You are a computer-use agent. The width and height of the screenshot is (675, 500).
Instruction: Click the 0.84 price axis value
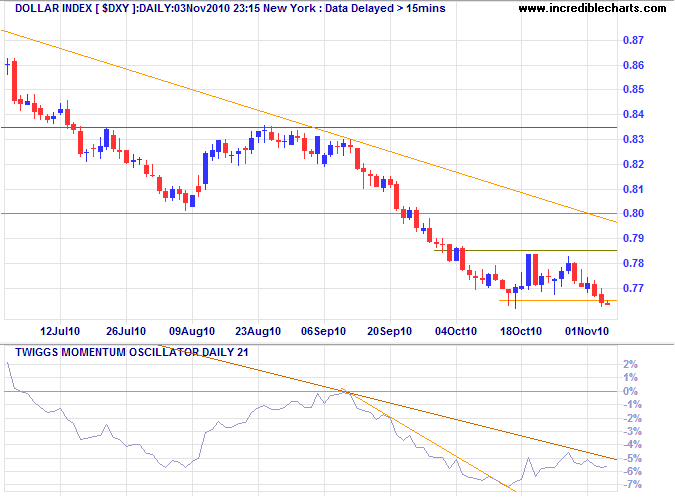633,114
